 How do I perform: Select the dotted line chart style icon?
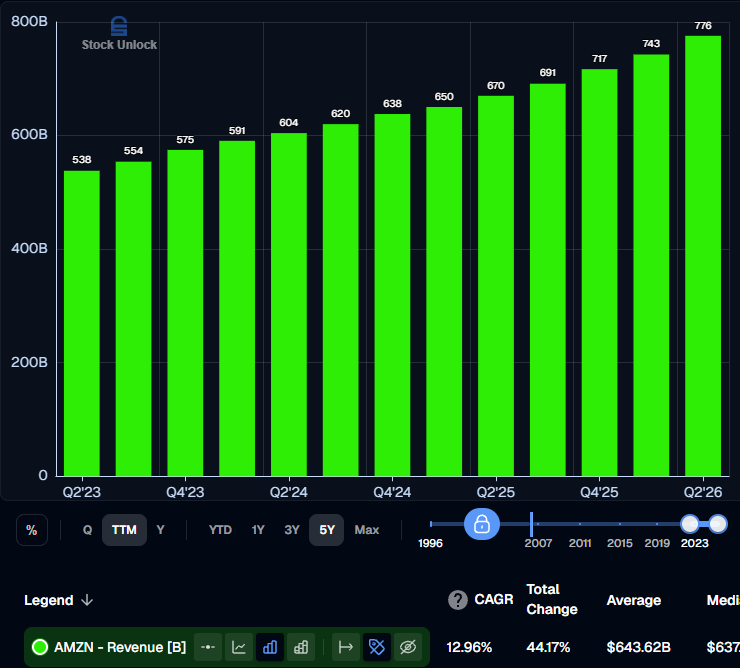208,647
